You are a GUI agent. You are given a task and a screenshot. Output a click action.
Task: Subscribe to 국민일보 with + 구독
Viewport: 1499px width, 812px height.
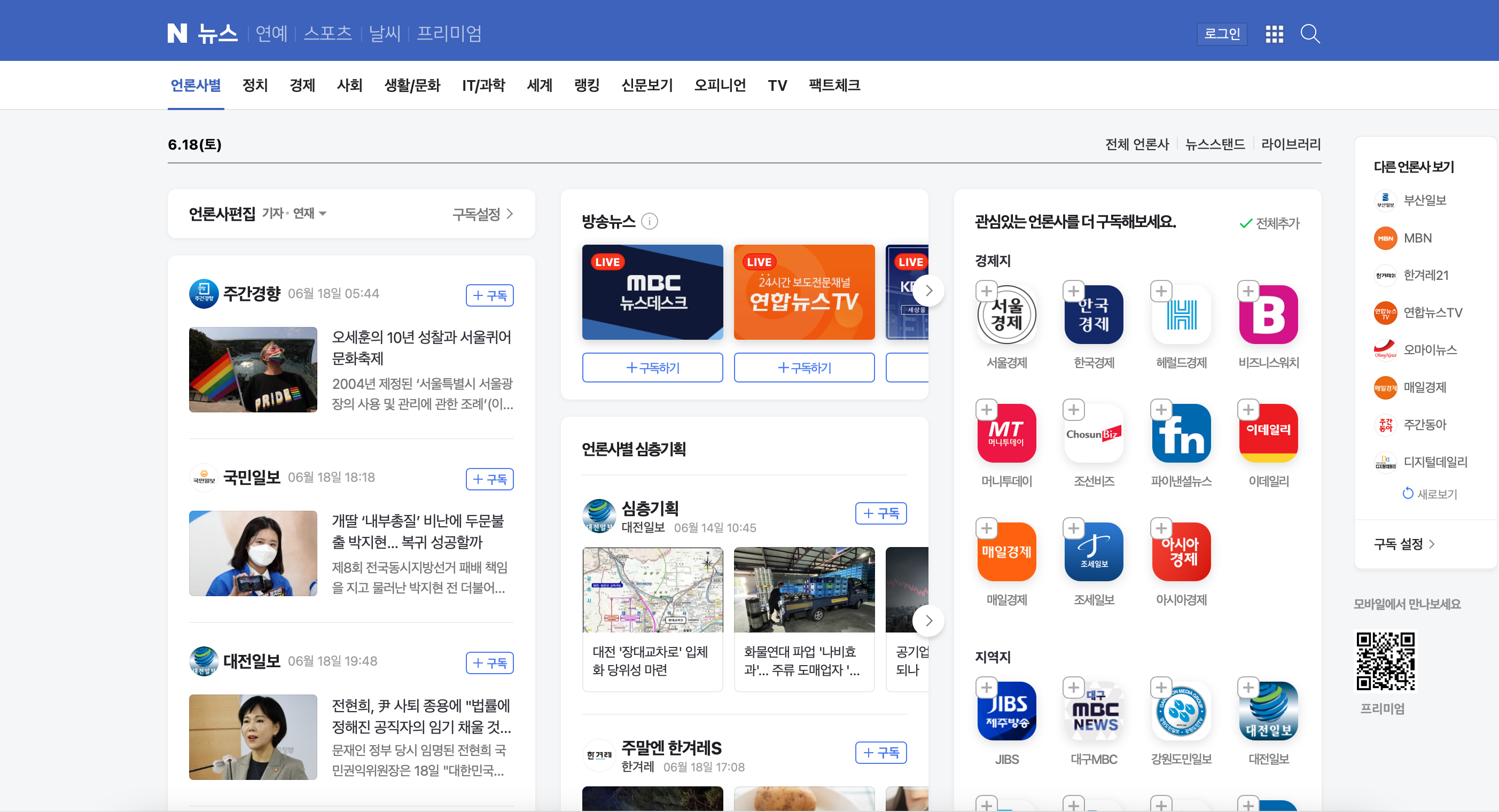(x=489, y=479)
